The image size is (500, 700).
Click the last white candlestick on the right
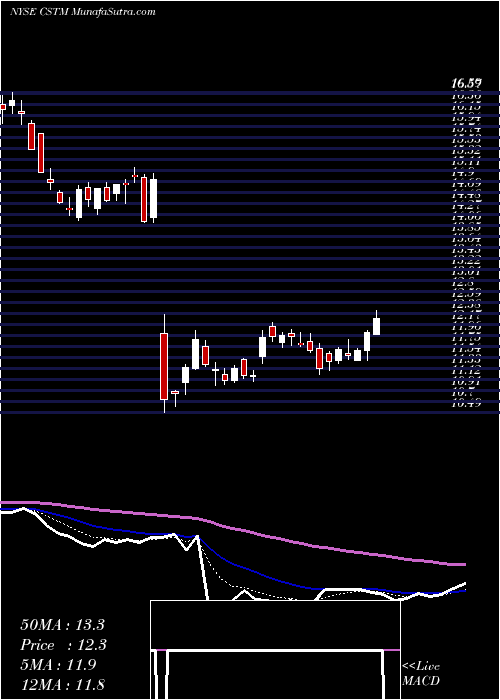376,326
